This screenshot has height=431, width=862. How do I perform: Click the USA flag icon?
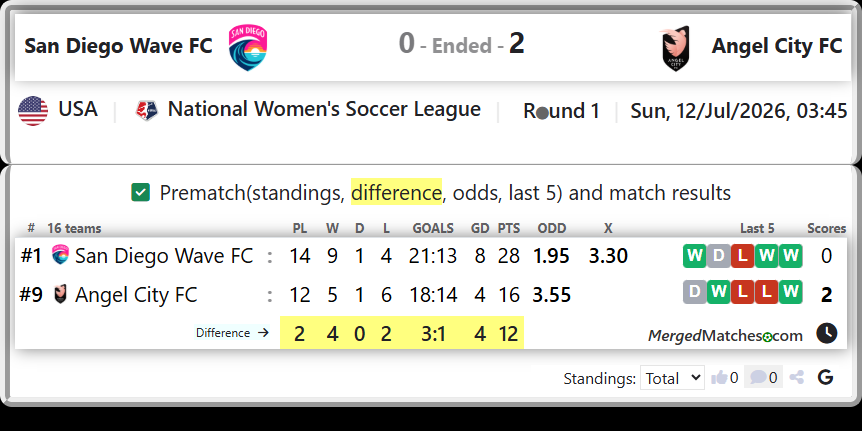tap(33, 110)
